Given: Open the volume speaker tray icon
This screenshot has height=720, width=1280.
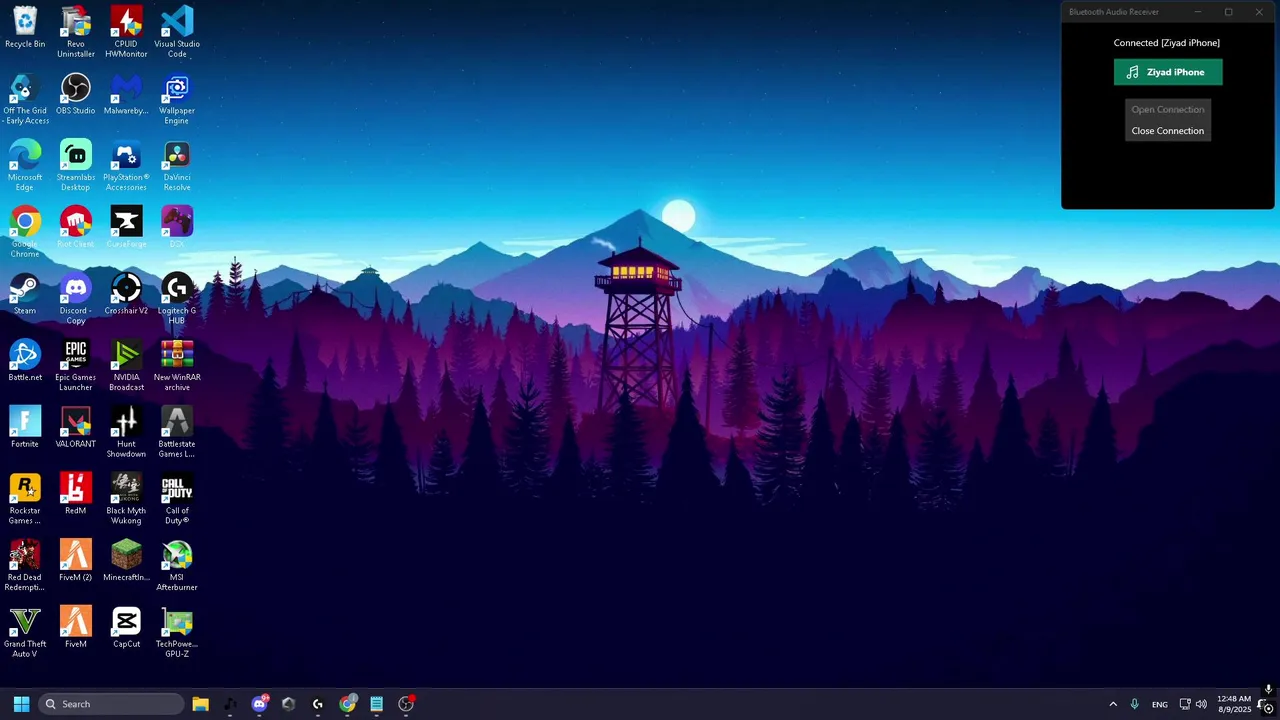Looking at the screenshot, I should (1201, 704).
